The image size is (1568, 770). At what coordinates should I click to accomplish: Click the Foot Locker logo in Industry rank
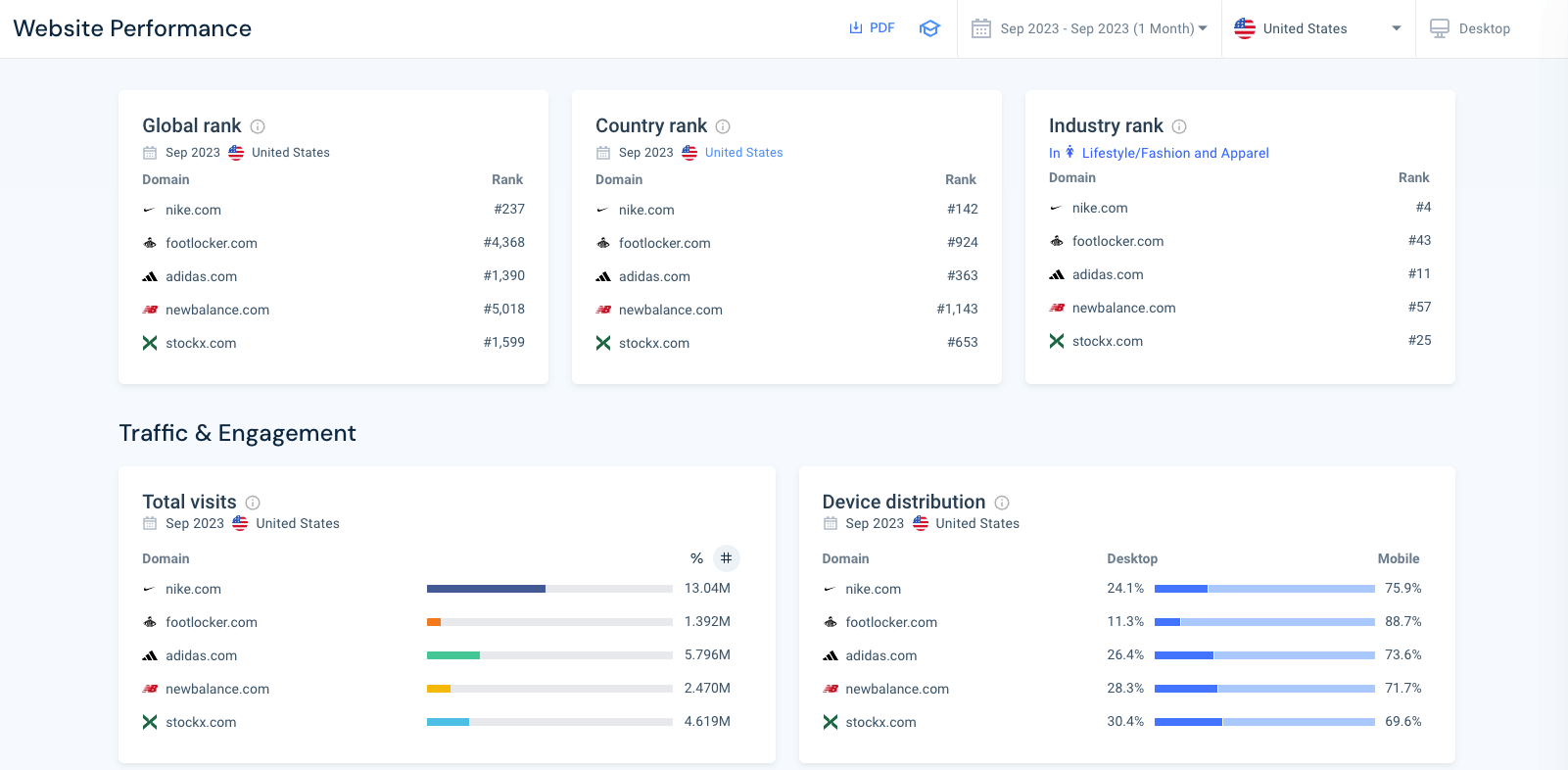[x=1057, y=241]
